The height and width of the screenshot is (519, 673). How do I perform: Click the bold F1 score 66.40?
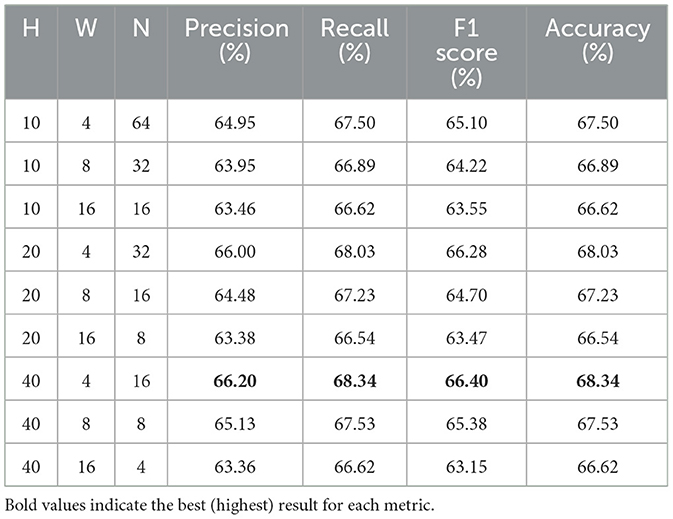pos(467,381)
